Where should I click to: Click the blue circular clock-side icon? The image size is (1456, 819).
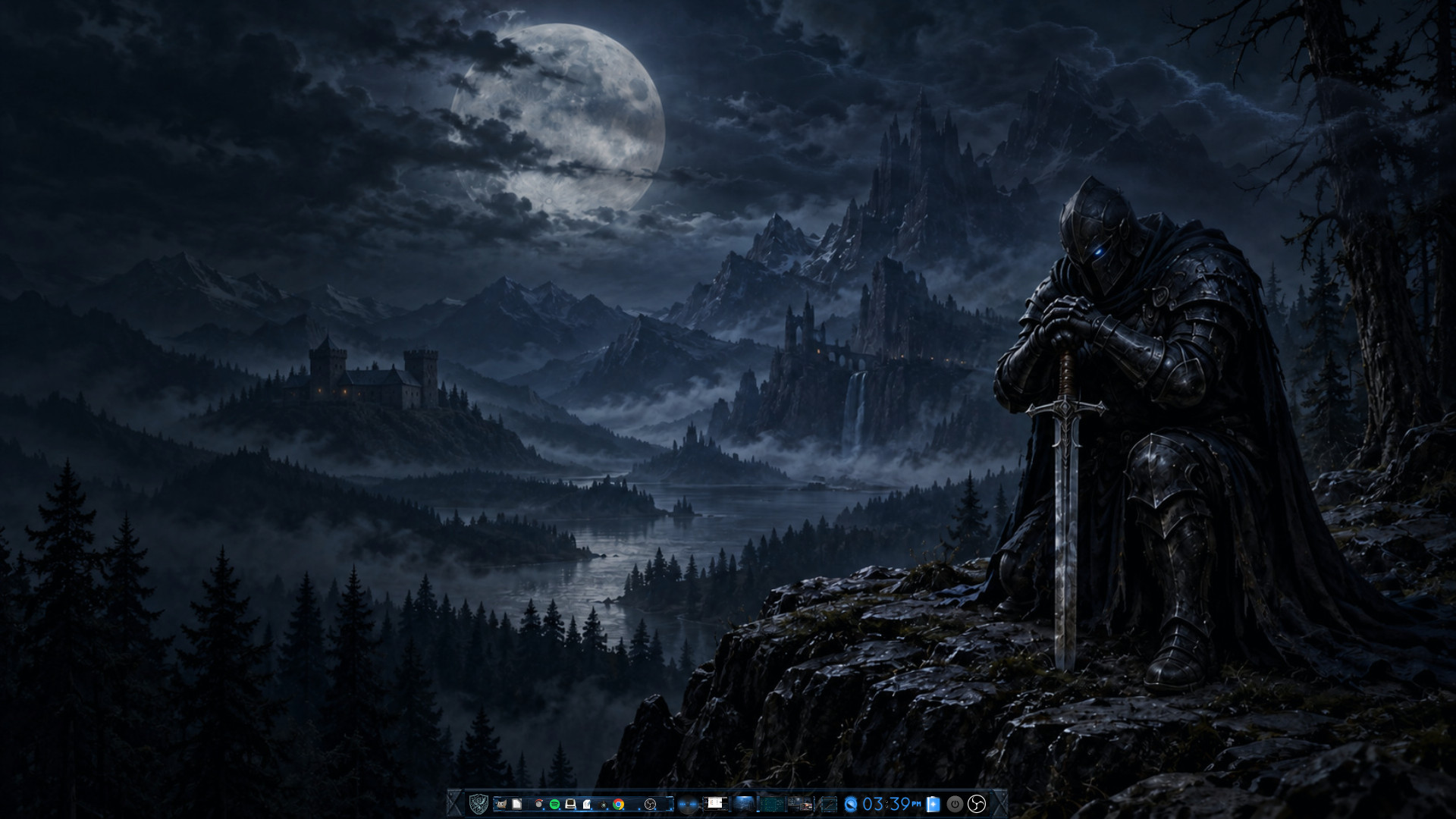pyautogui.click(x=850, y=804)
